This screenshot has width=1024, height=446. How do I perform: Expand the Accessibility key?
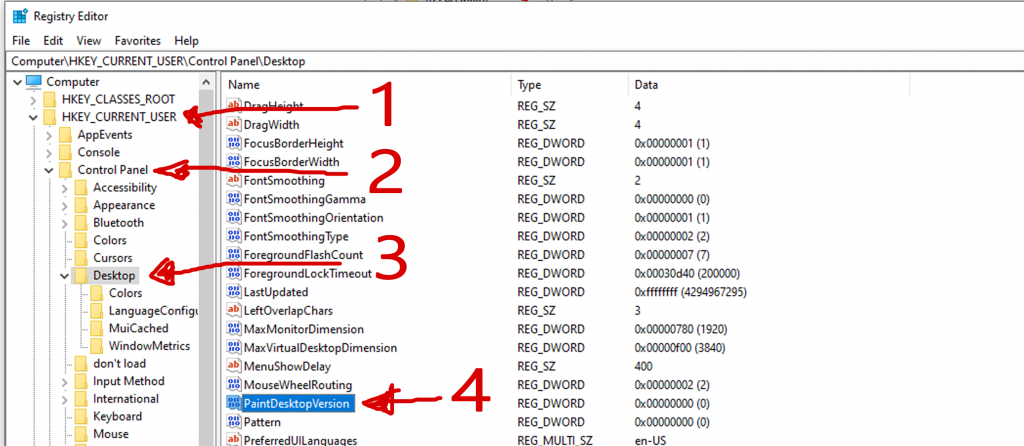pyautogui.click(x=64, y=188)
